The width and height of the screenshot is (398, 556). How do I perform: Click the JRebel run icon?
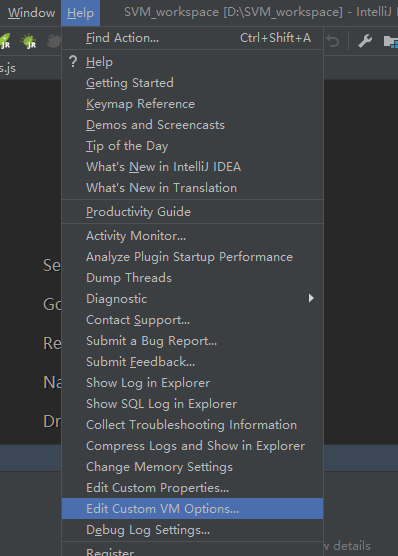pyautogui.click(x=5, y=41)
